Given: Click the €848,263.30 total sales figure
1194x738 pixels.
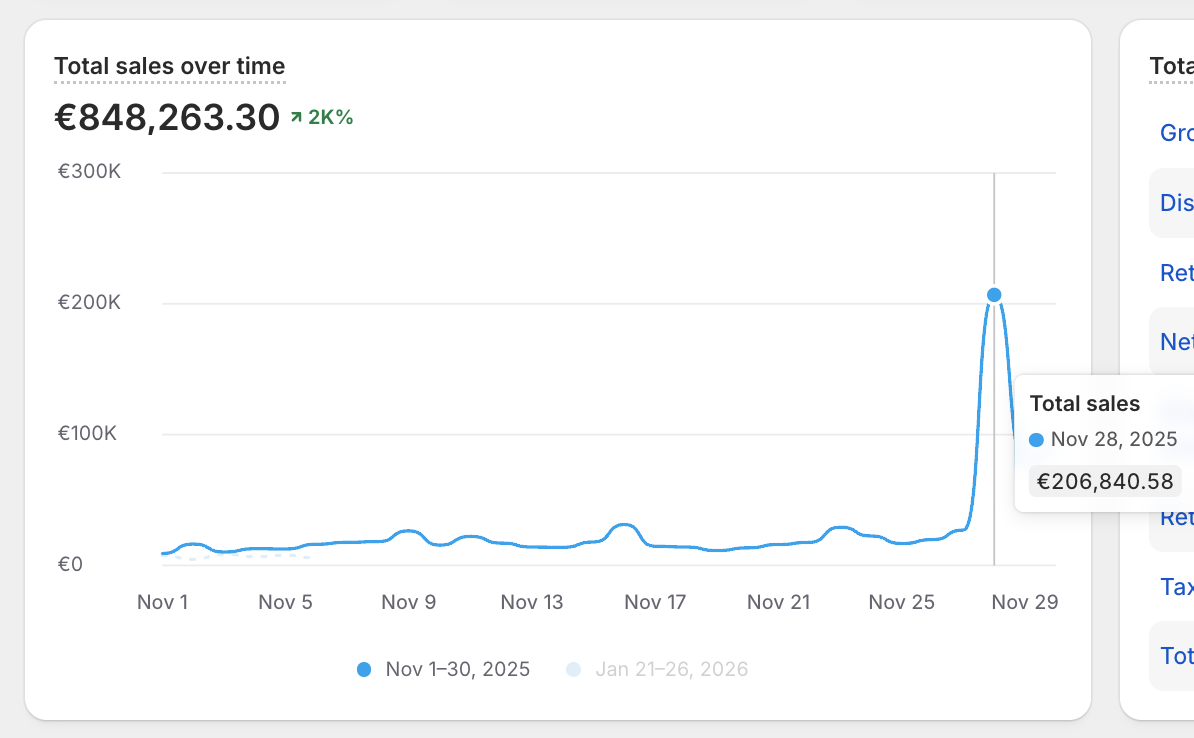Looking at the screenshot, I should tap(167, 118).
